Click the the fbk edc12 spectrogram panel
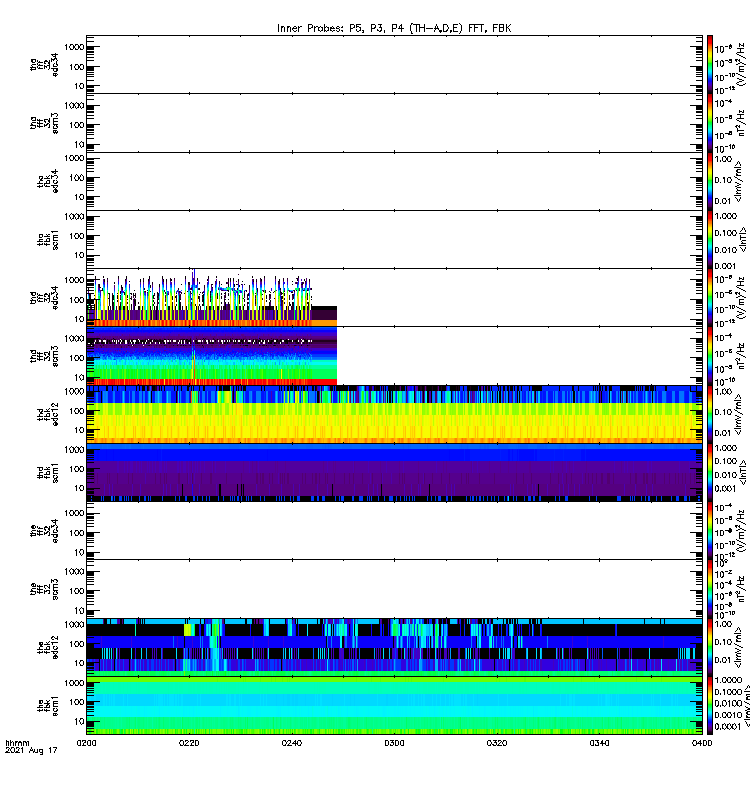This screenshot has width=750, height=800. [x=394, y=647]
